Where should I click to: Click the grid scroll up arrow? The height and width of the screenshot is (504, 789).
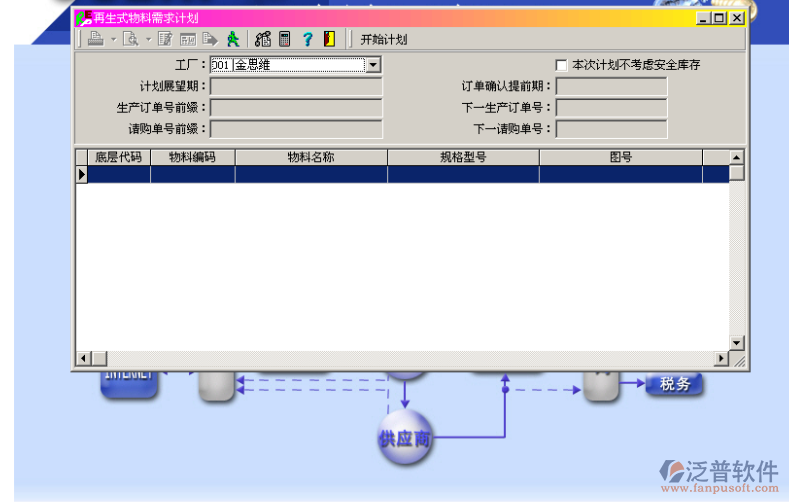tap(736, 157)
